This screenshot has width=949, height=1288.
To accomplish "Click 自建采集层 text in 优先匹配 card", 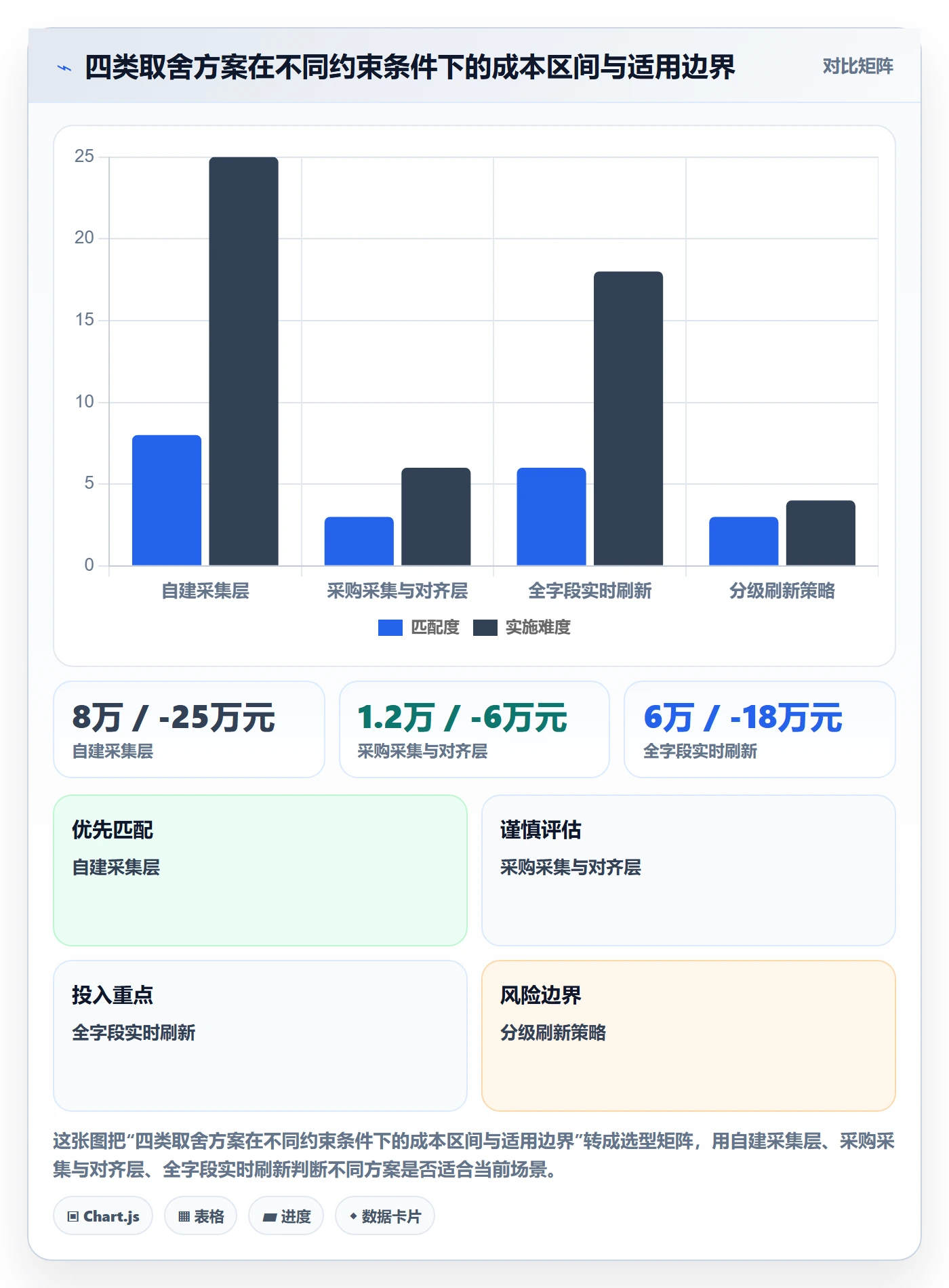I will click(x=116, y=868).
